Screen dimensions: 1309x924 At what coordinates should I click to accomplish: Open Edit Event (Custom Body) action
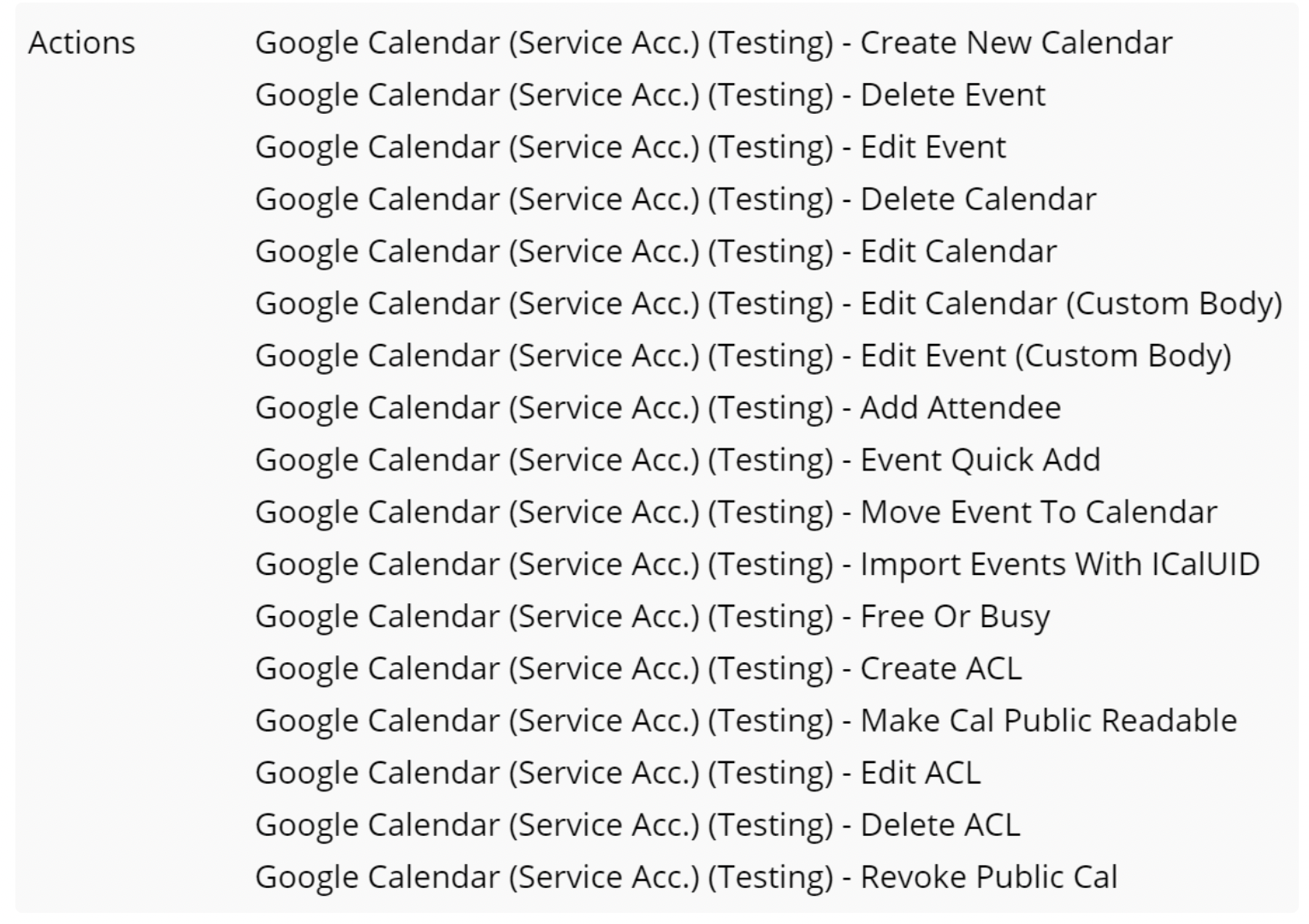coord(743,356)
